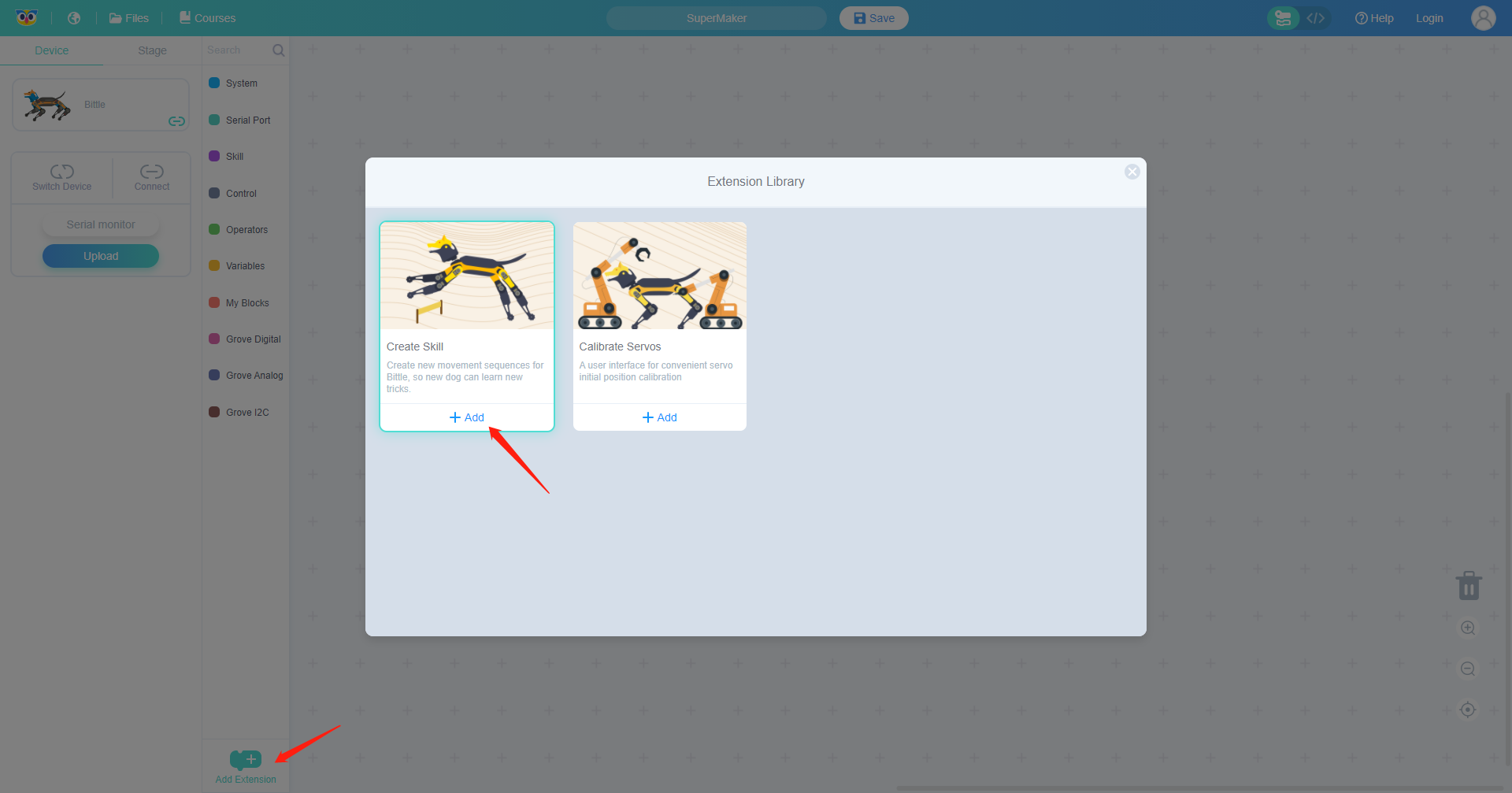Click the owl logo icon
This screenshot has width=1512, height=793.
[27, 17]
